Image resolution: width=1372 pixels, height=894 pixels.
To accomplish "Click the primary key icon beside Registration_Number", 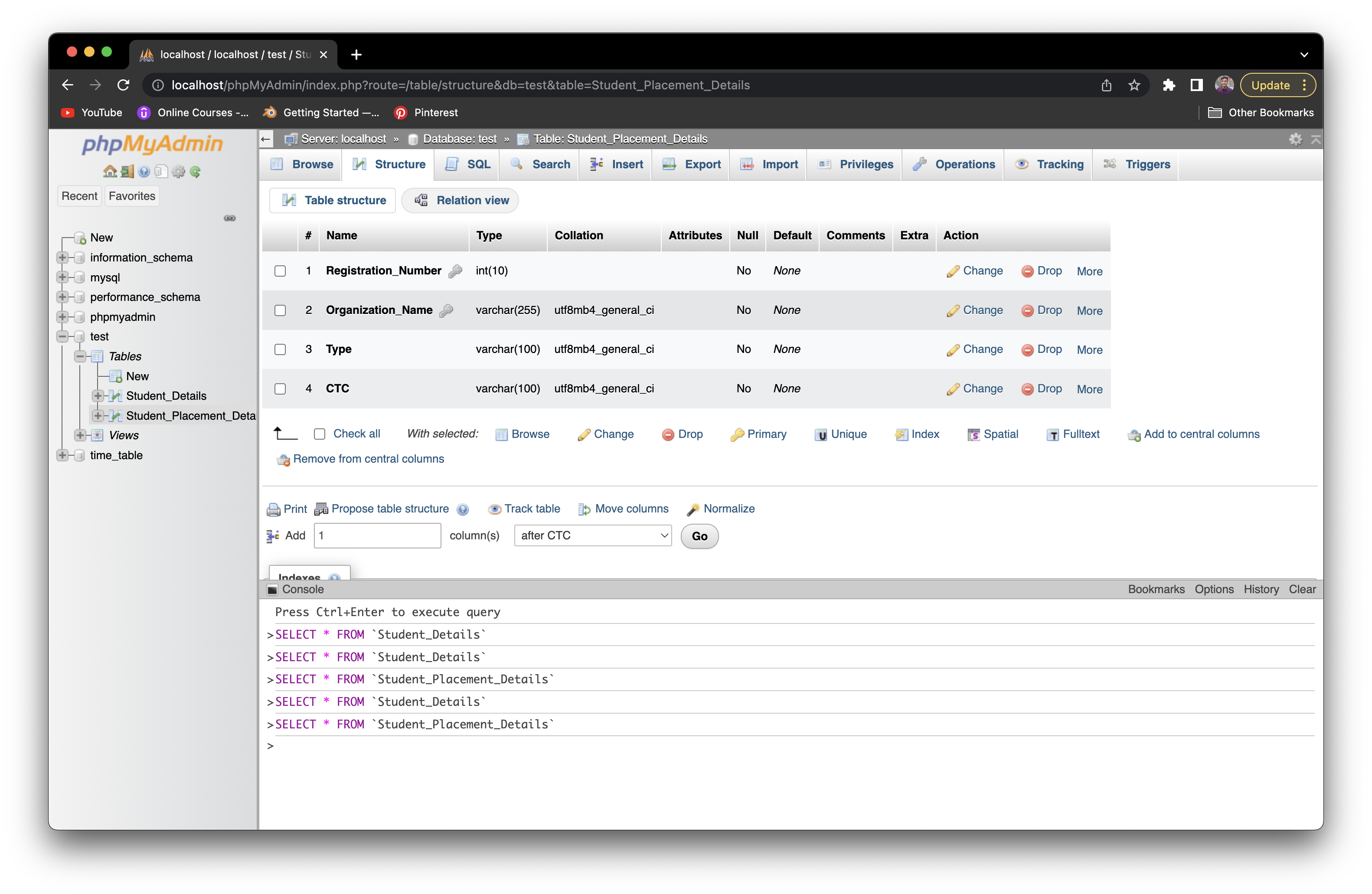I will tap(455, 271).
